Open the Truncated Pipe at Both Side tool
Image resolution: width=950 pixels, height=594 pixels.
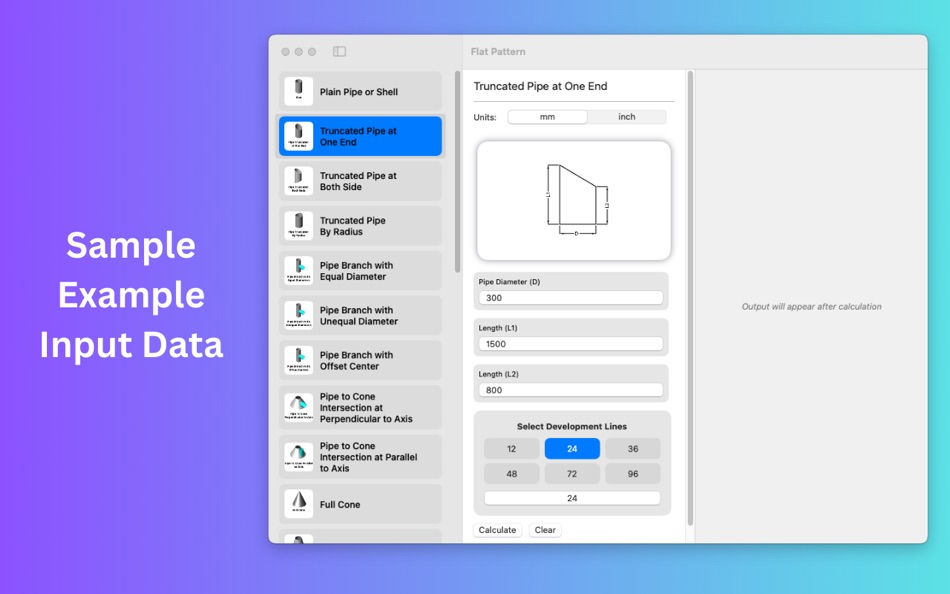[x=360, y=181]
